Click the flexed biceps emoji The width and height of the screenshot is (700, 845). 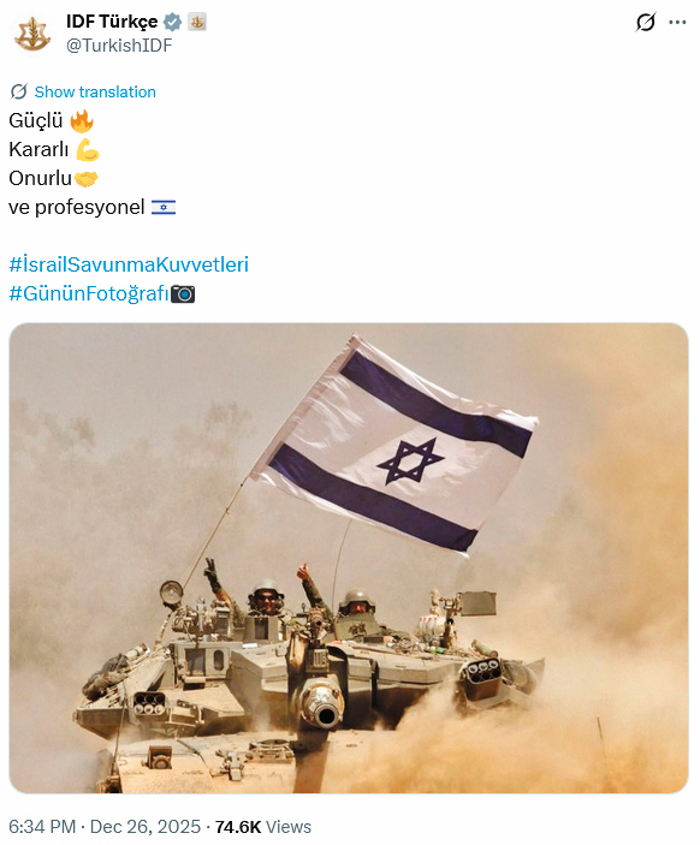pyautogui.click(x=87, y=150)
